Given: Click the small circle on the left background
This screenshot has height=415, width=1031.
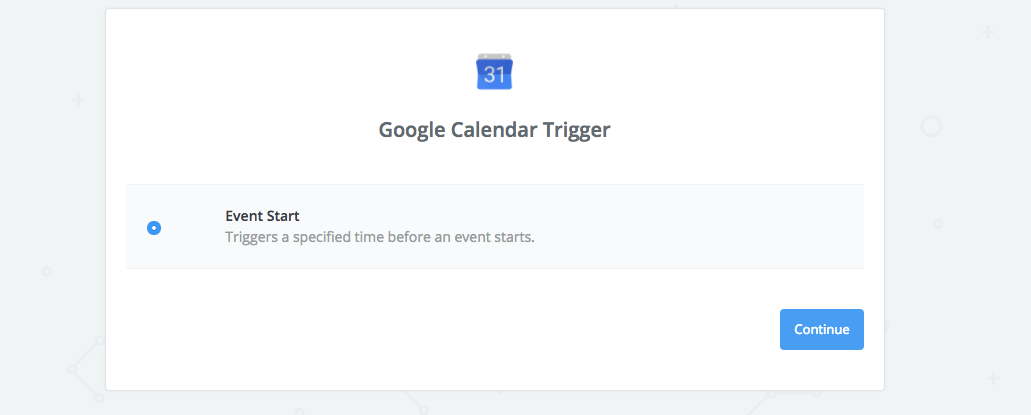Looking at the screenshot, I should tap(47, 271).
